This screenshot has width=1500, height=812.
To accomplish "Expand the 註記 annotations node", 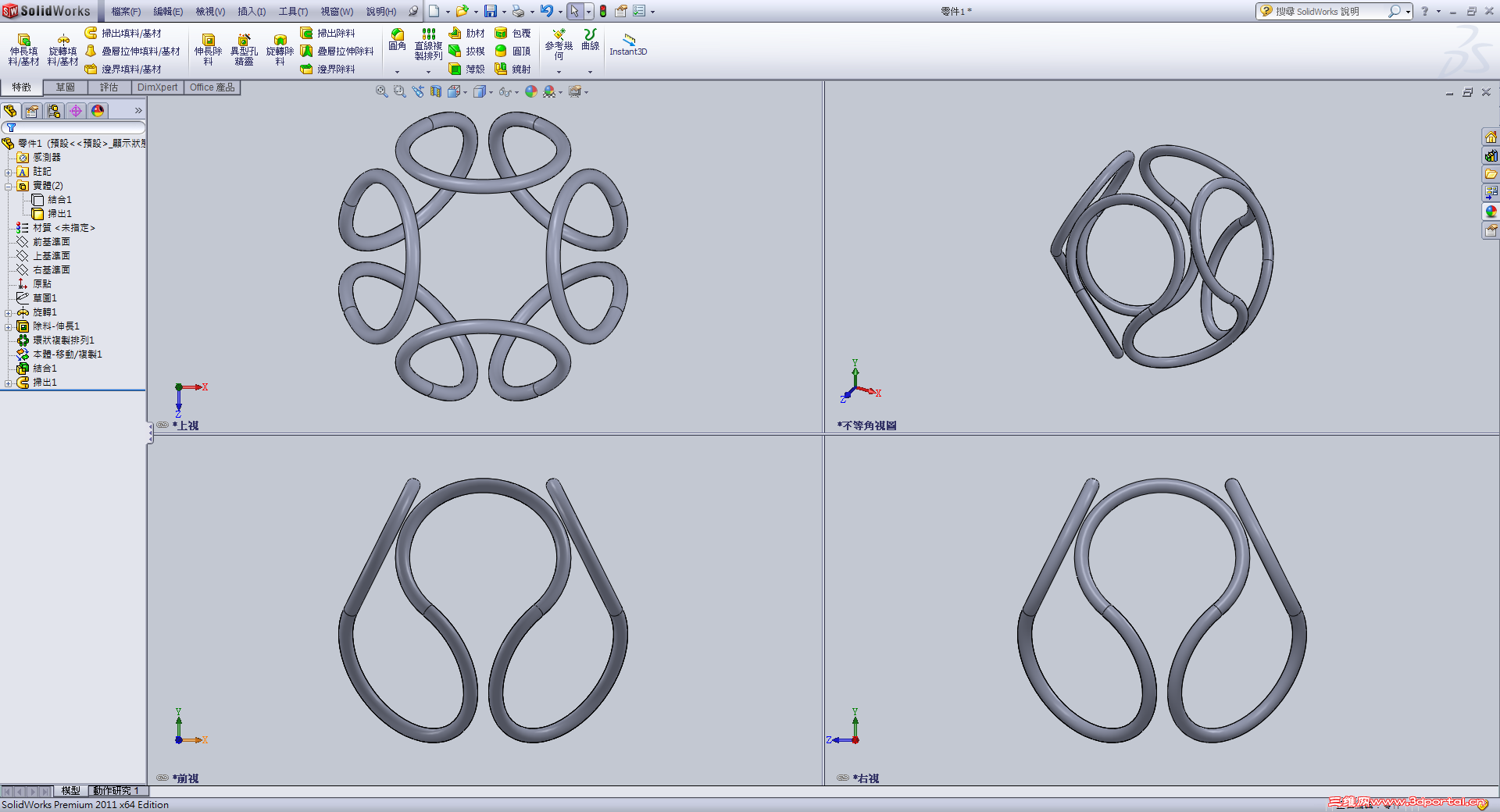I will tap(8, 172).
